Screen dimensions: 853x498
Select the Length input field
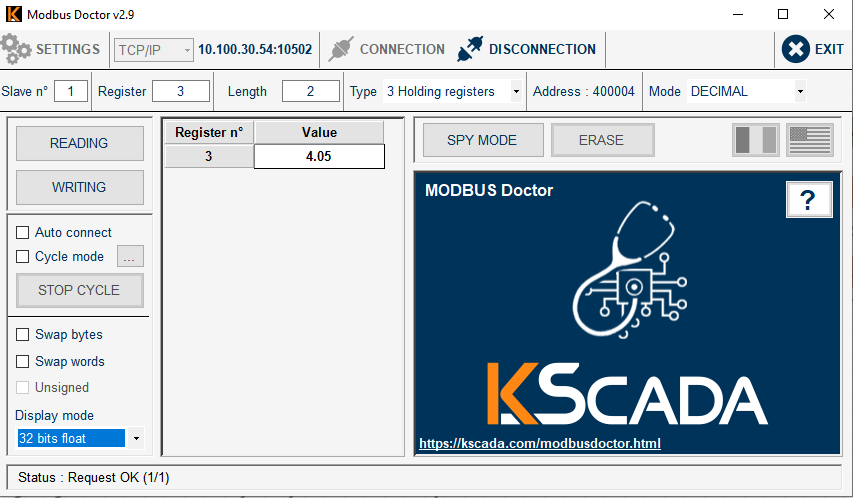(310, 92)
